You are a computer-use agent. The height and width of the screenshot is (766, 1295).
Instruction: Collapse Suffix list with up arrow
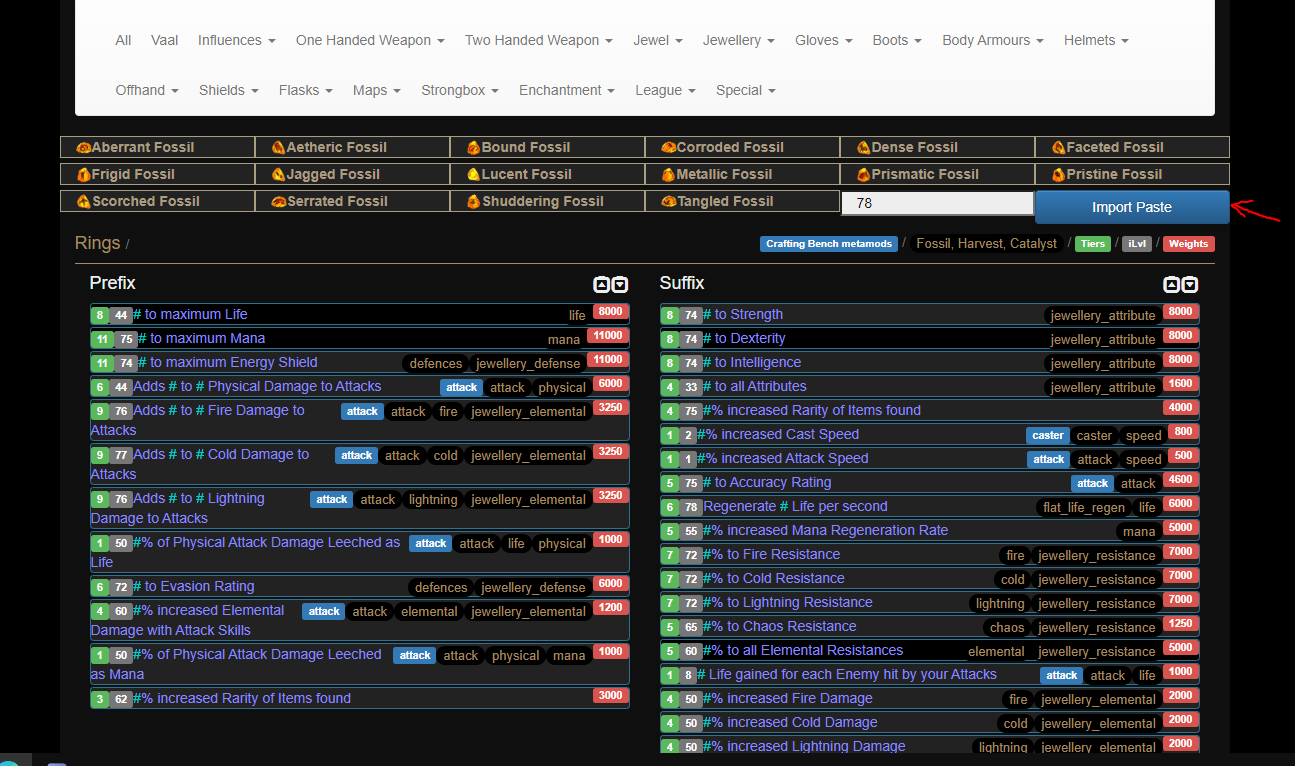click(x=1171, y=285)
